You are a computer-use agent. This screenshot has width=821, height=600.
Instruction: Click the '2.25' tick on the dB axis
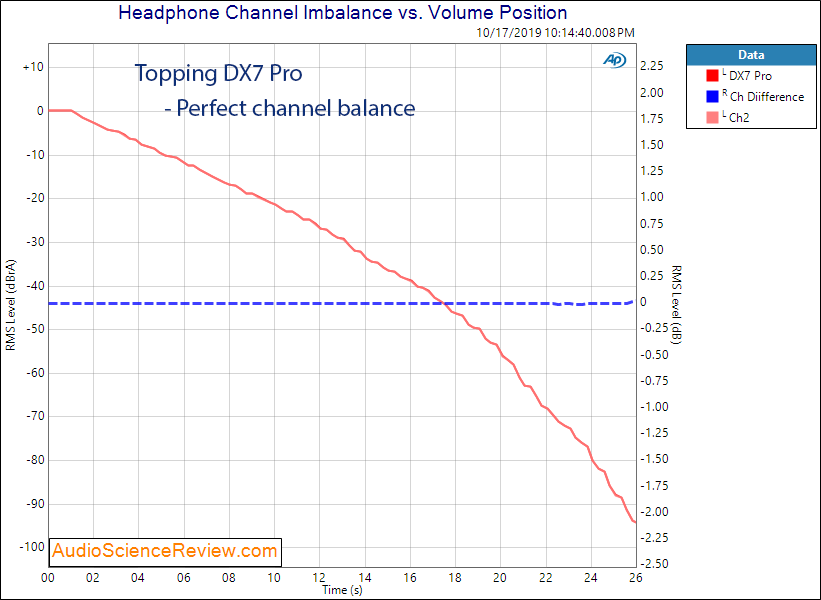(x=652, y=66)
